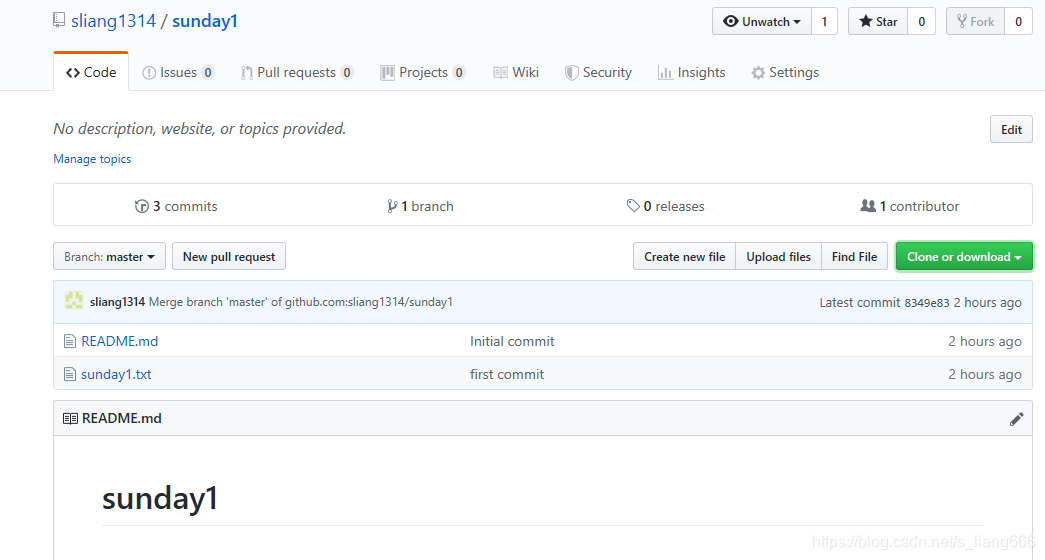
Task: Click the Manage topics link
Action: 92,159
